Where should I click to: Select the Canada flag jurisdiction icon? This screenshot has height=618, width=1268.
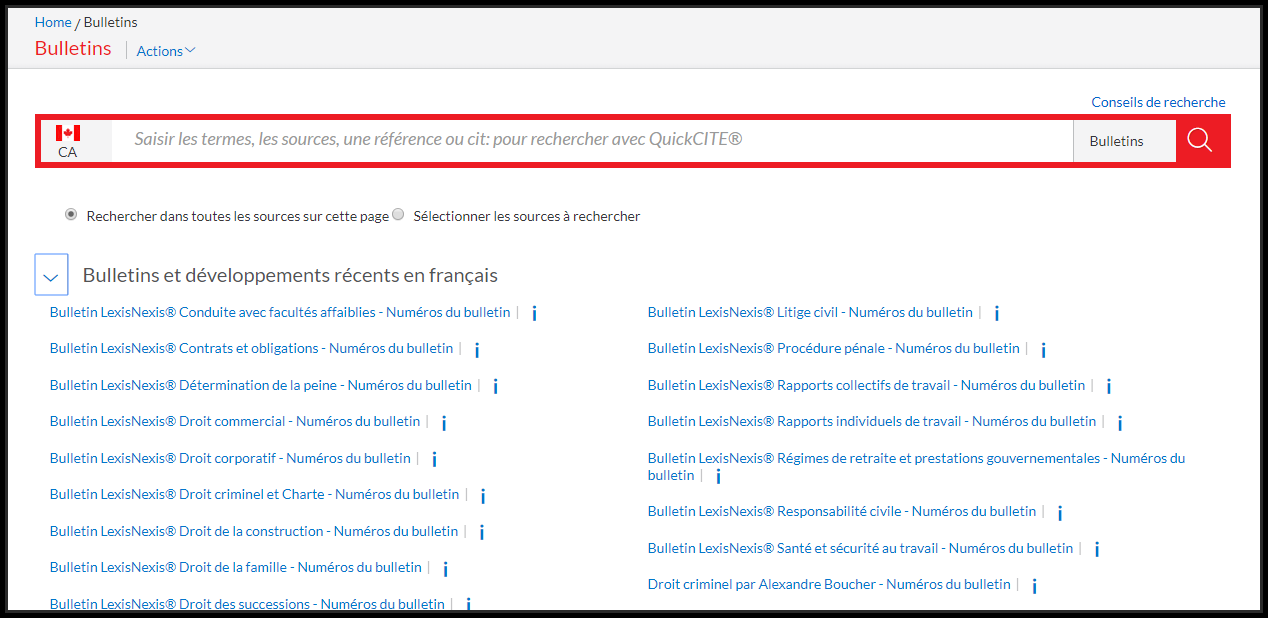click(68, 133)
